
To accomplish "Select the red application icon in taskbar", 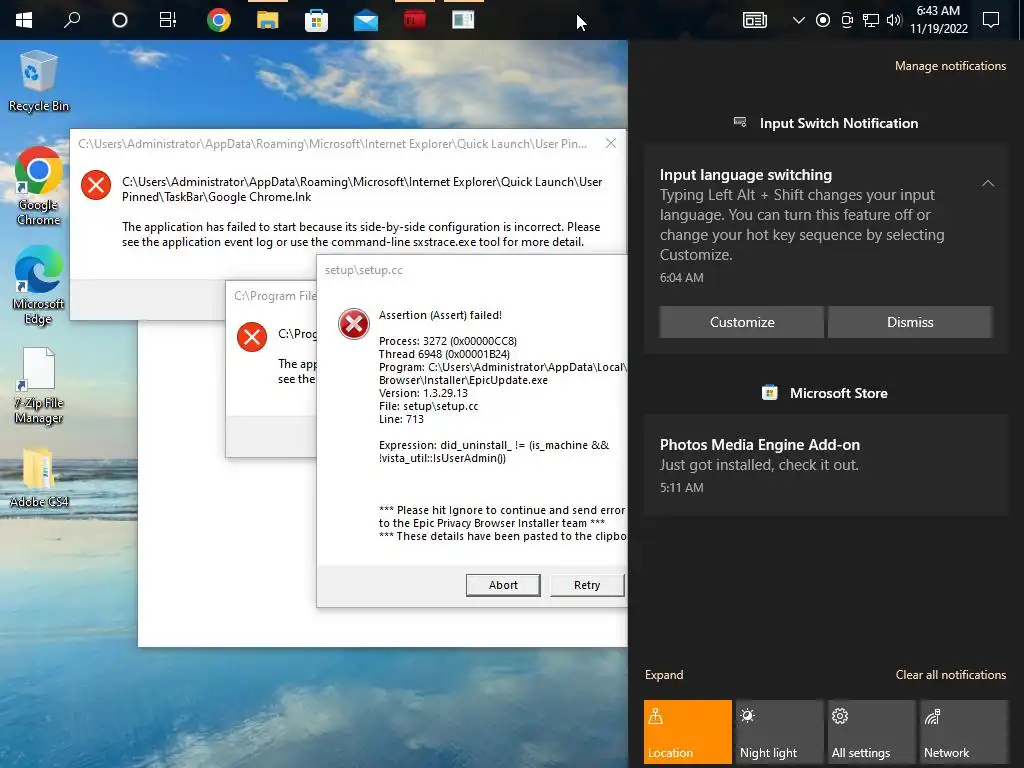I will click(415, 20).
